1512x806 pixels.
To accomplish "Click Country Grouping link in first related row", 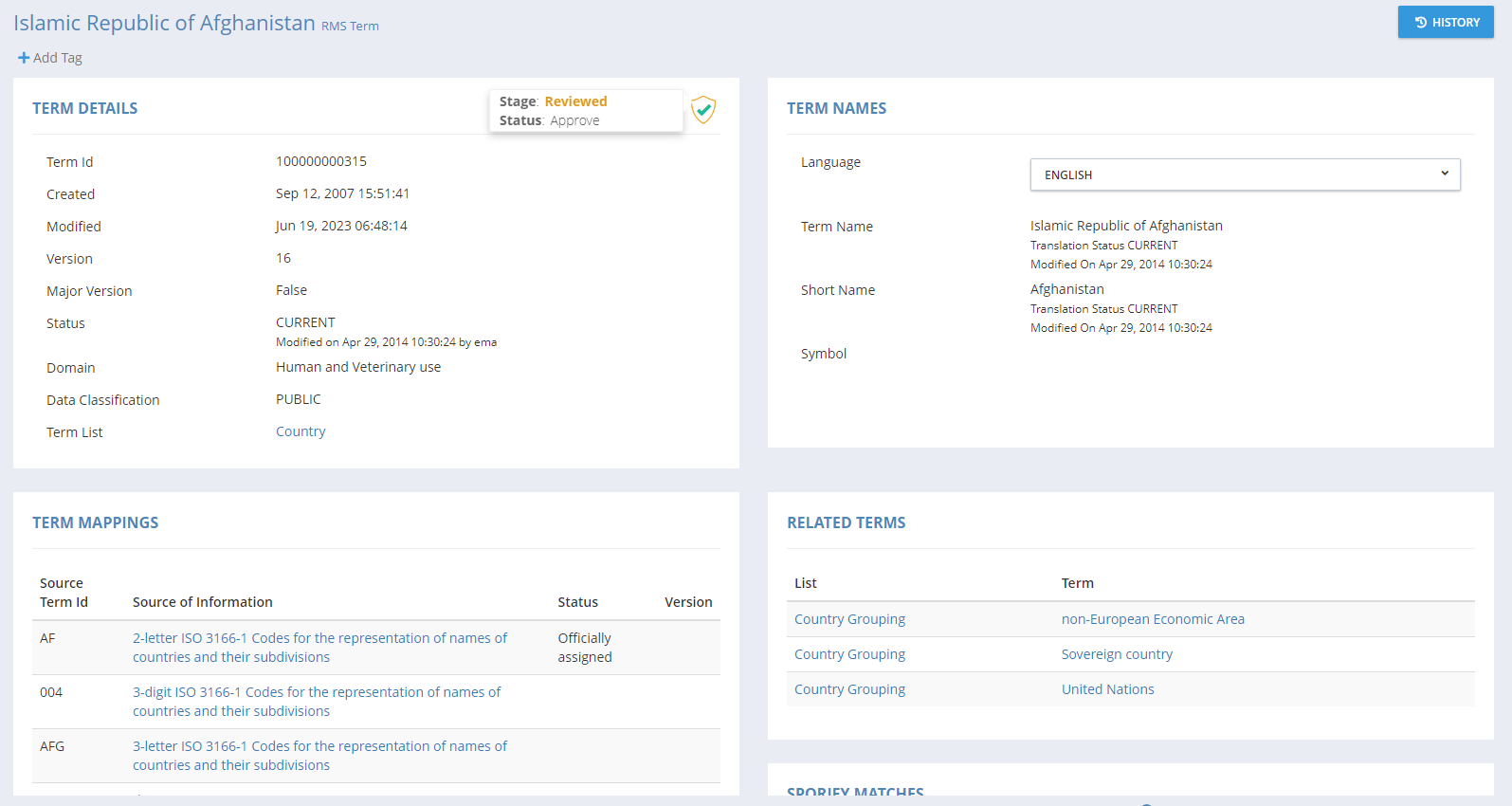I will [849, 619].
